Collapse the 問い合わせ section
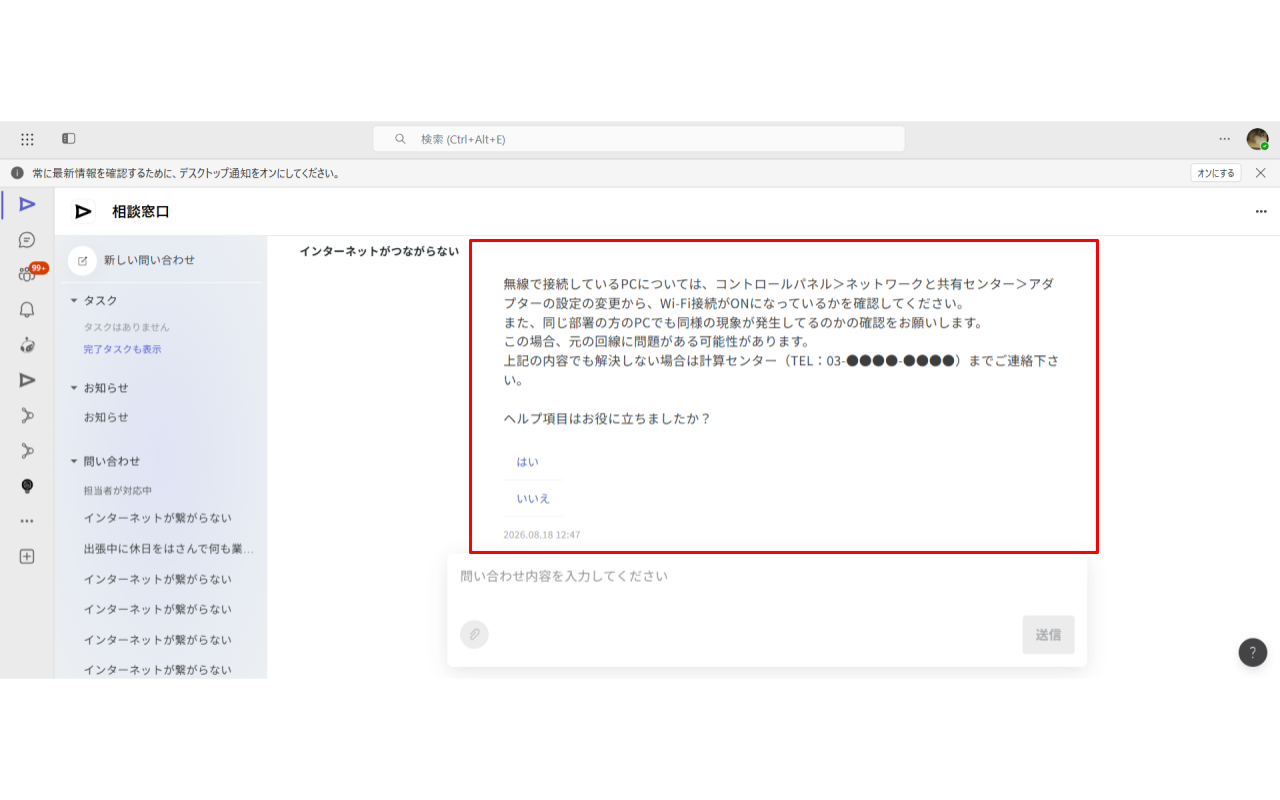Viewport: 1280px width, 800px height. (x=104, y=461)
